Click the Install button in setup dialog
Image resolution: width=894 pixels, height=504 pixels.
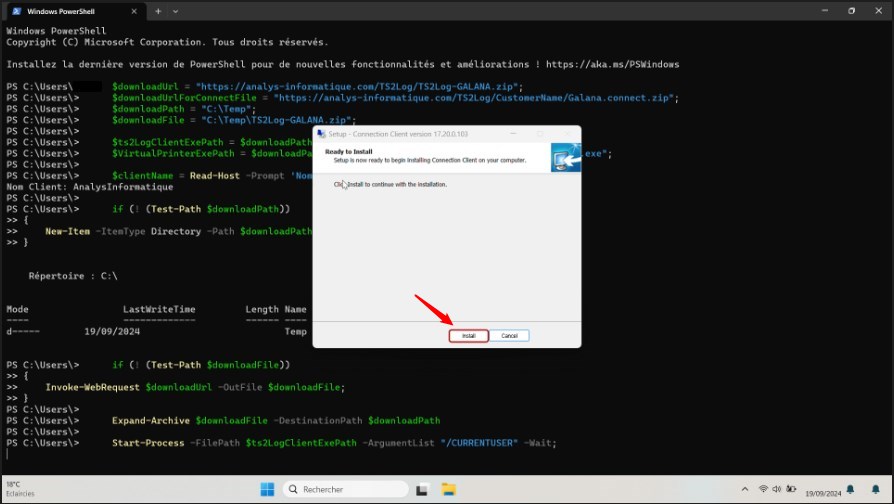469,336
